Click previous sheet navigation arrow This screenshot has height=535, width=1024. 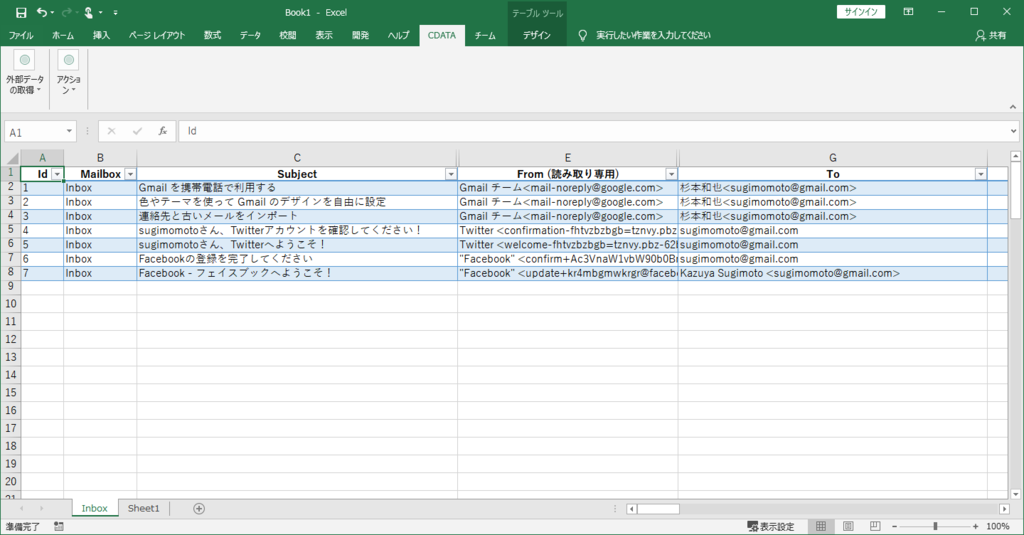pyautogui.click(x=22, y=508)
